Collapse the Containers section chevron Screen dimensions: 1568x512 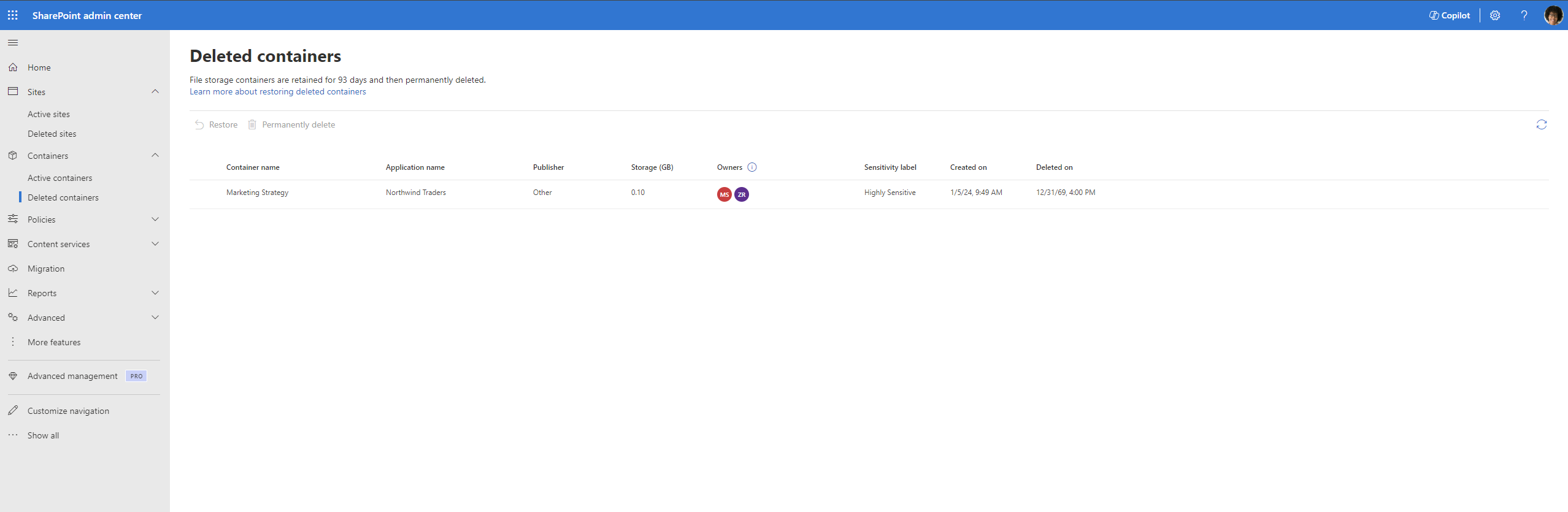155,155
